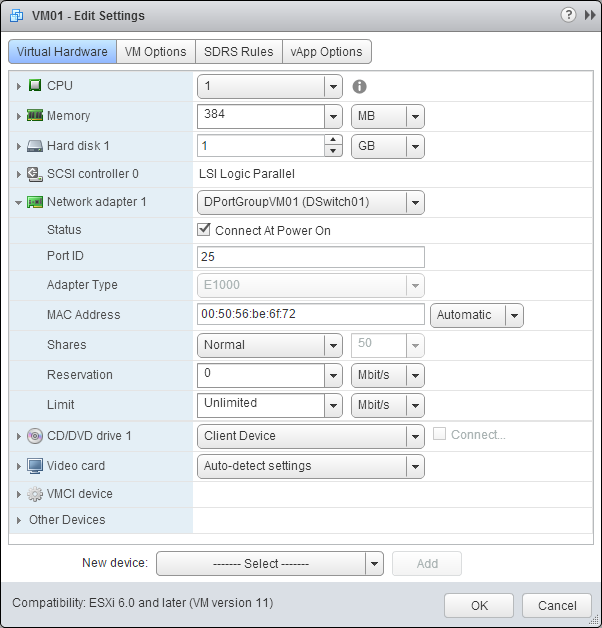Screen dimensions: 602x628
Task: Click the SCSI controller 0 icon
Action: pos(35,174)
